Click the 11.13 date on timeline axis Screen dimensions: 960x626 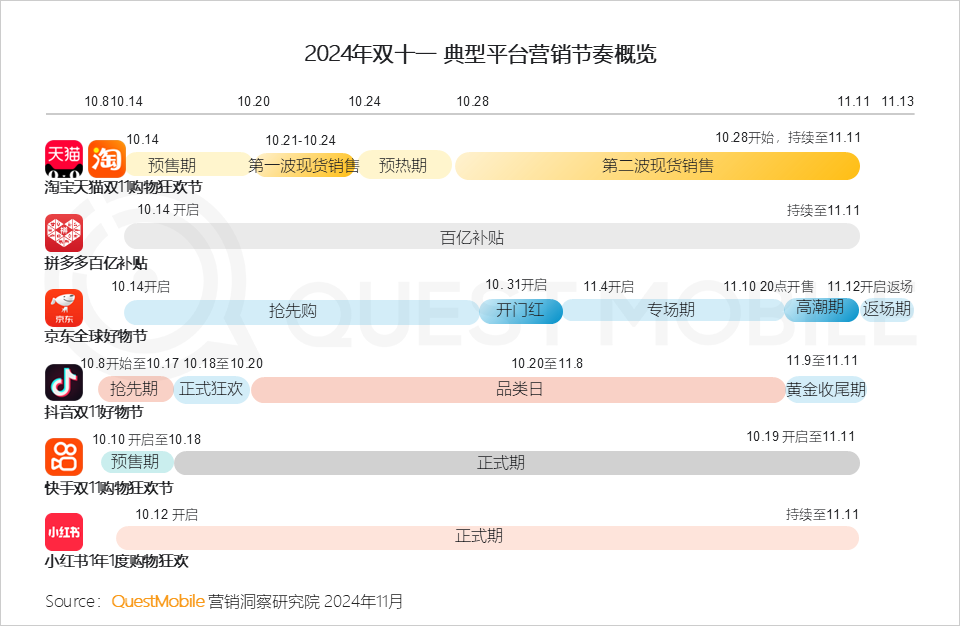click(x=898, y=102)
